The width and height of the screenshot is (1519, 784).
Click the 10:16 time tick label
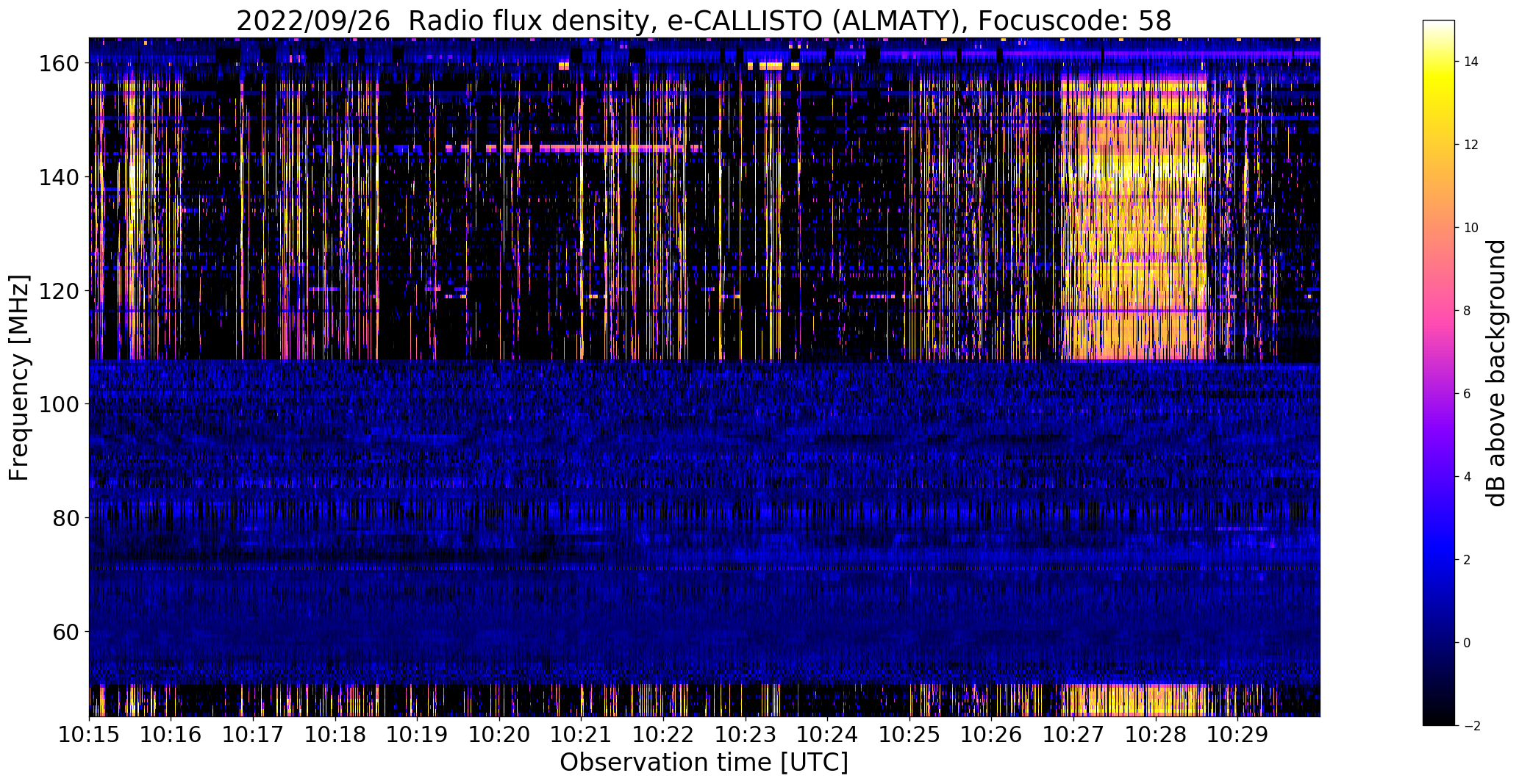tap(171, 734)
